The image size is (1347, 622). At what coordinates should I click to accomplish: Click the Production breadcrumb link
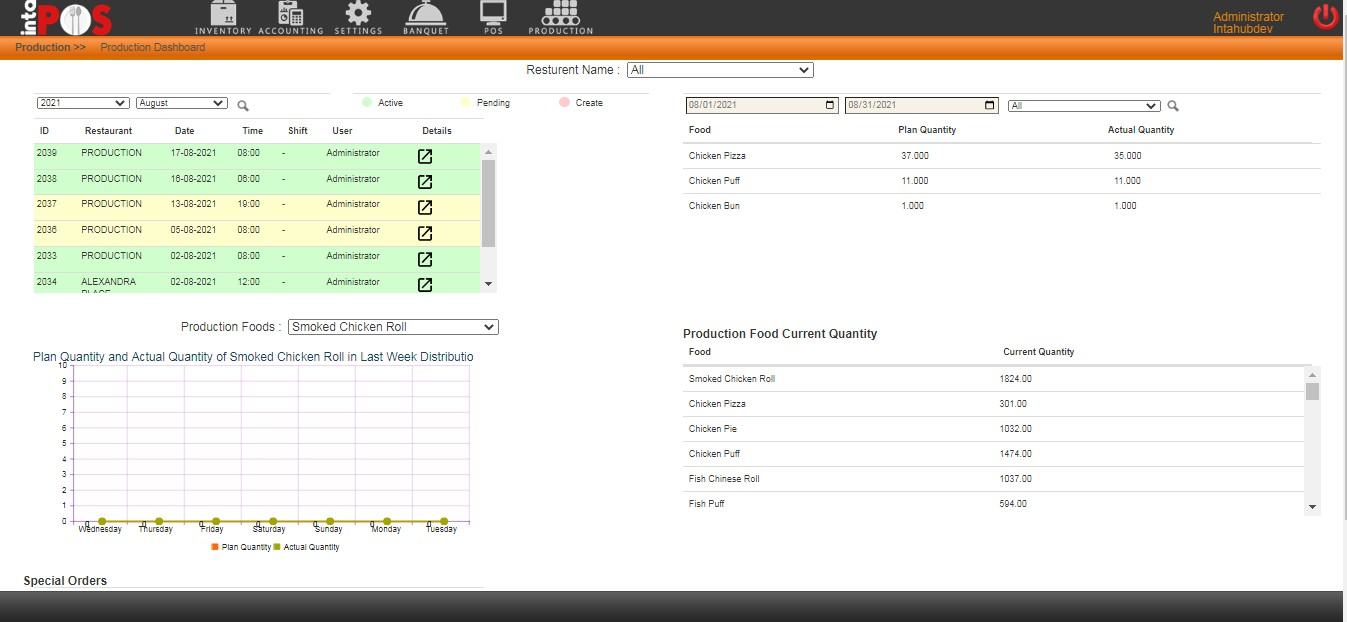(x=50, y=47)
